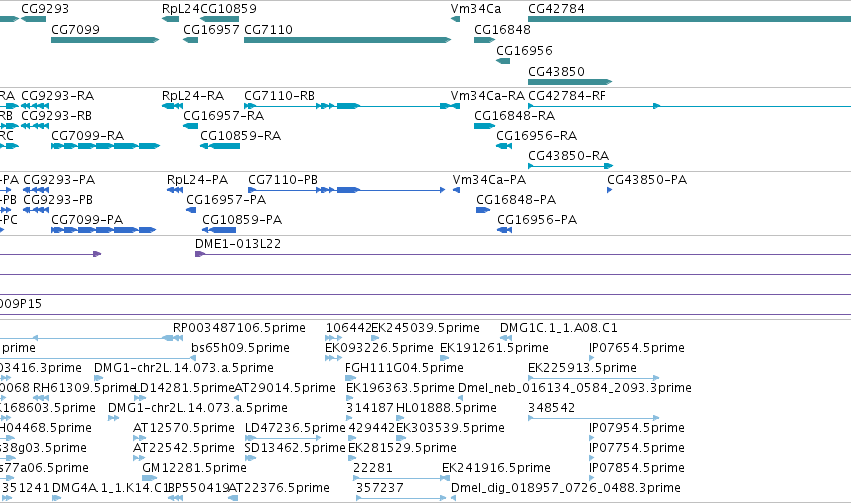
Task: Click the CG16956-RA transcript label
Action: coord(537,136)
